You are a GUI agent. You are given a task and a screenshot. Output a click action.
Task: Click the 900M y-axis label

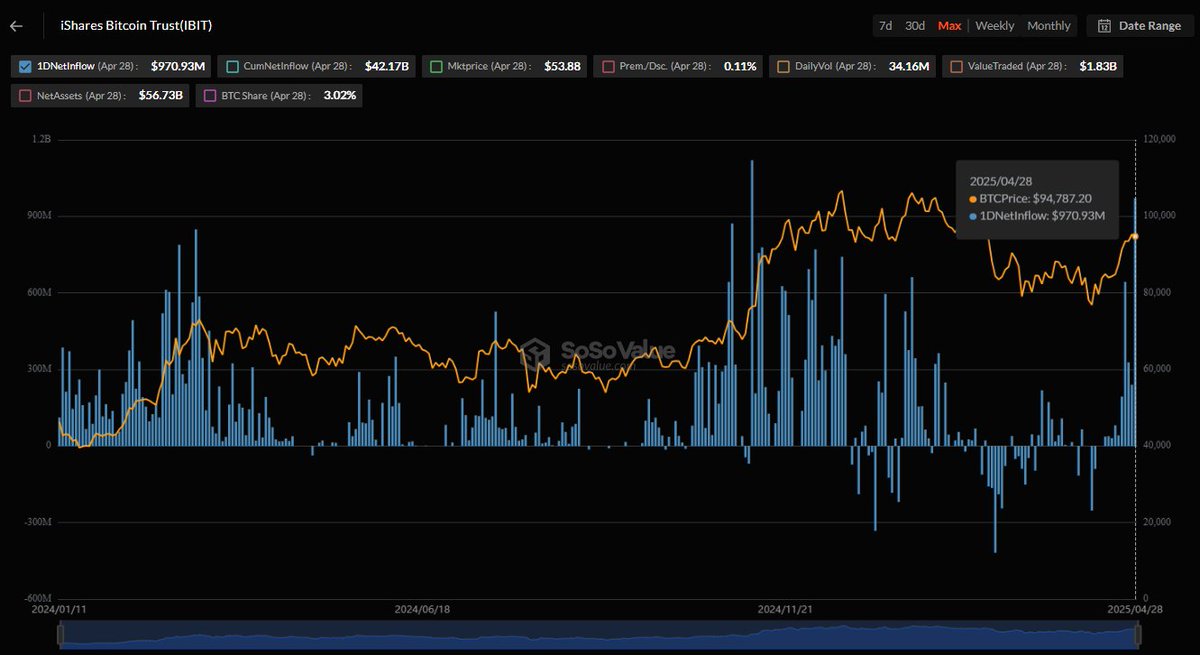(x=38, y=216)
